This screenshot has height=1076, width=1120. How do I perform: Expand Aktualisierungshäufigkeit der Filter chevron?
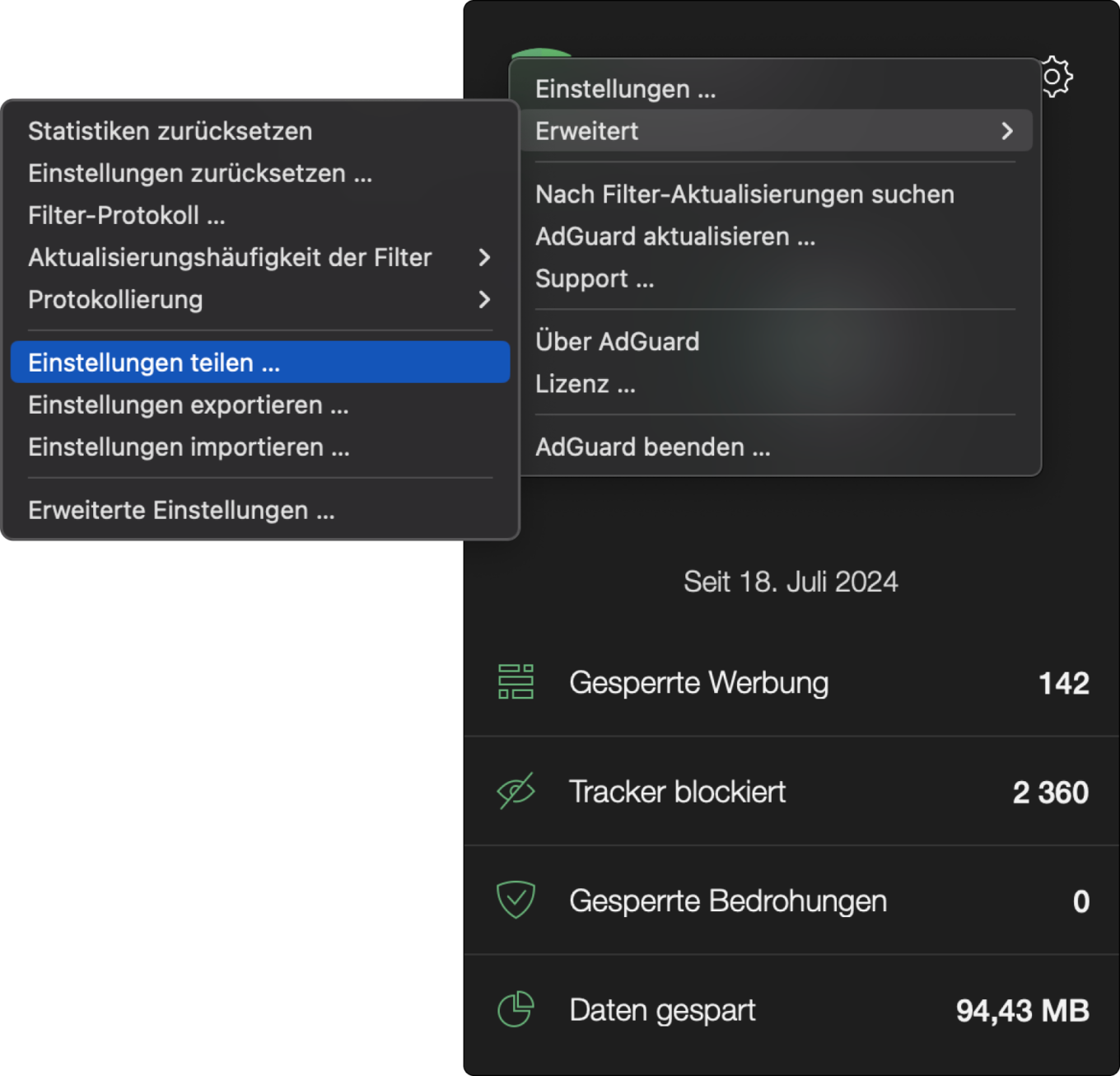[x=485, y=258]
